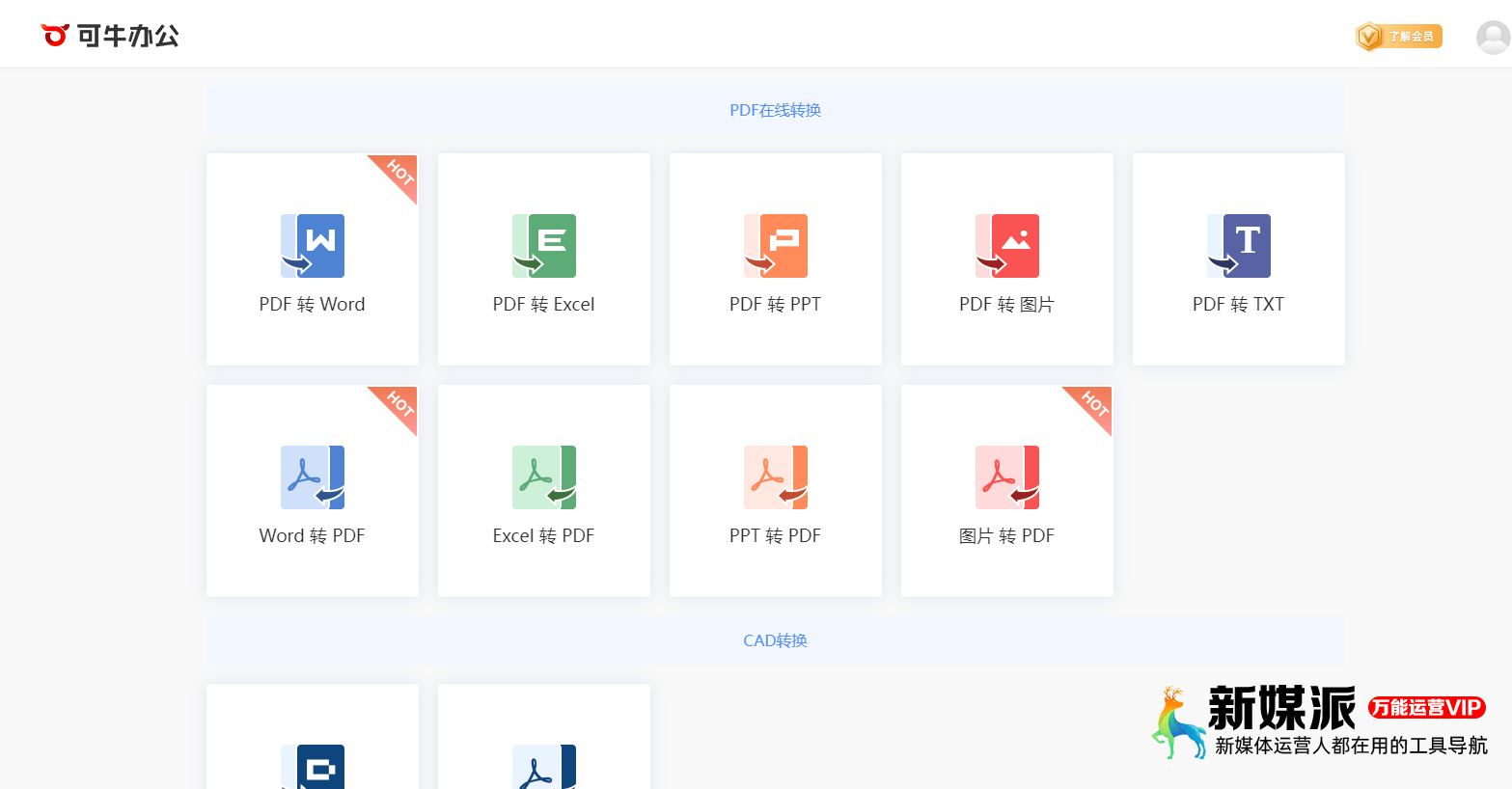Open the user avatar profile
The height and width of the screenshot is (789, 1512).
(x=1493, y=38)
